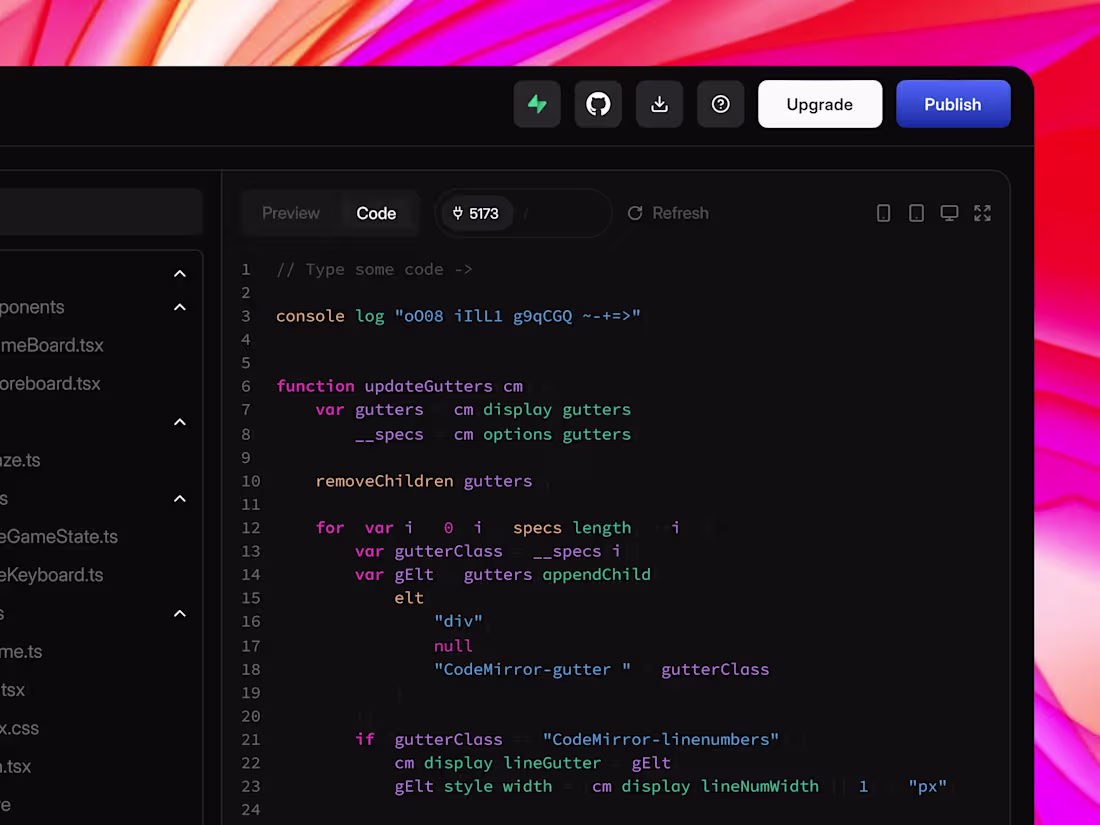This screenshot has width=1100, height=825.
Task: Switch to mobile phone viewport icon
Action: point(883,213)
